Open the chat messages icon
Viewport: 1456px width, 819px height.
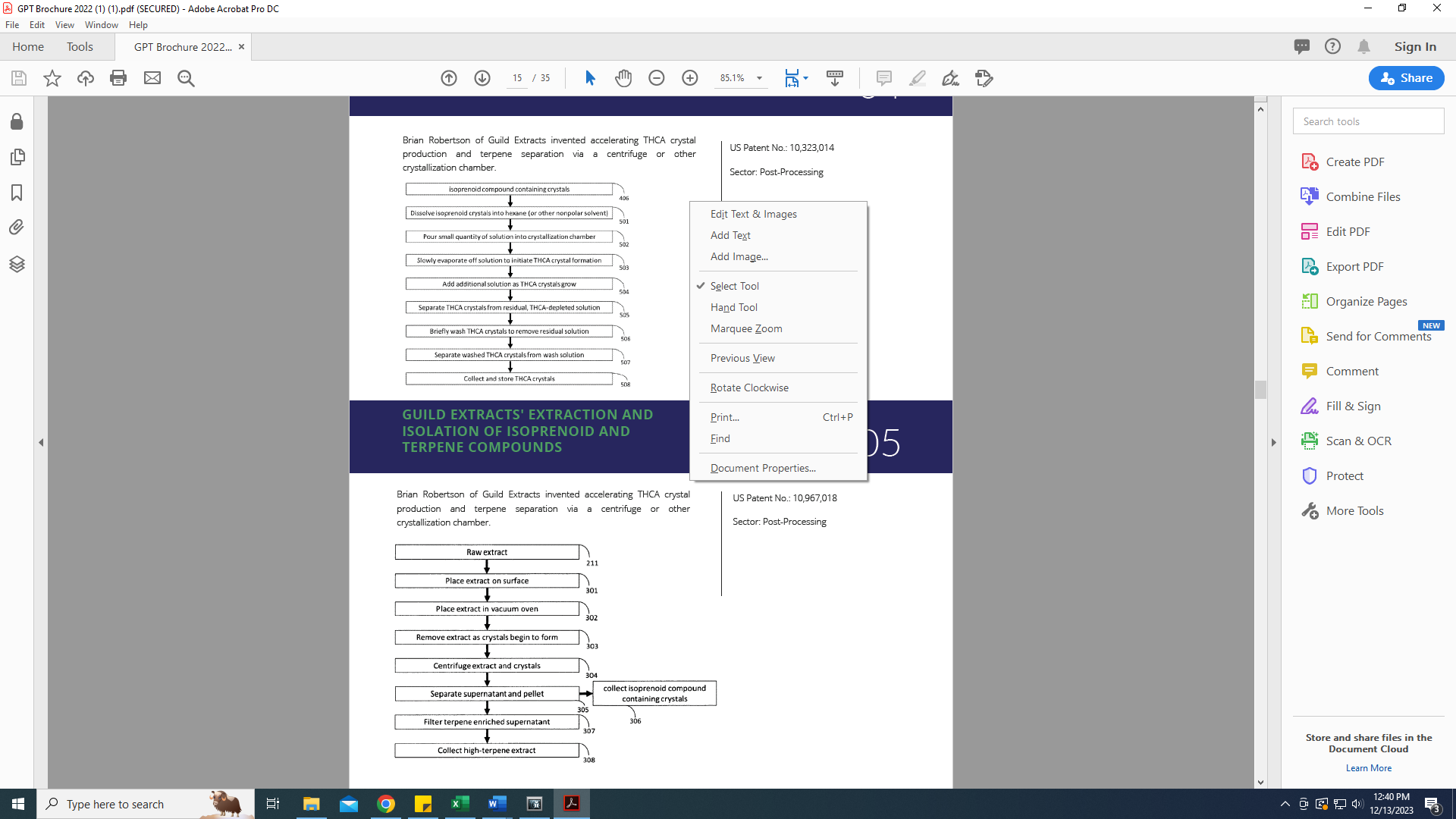[1302, 46]
